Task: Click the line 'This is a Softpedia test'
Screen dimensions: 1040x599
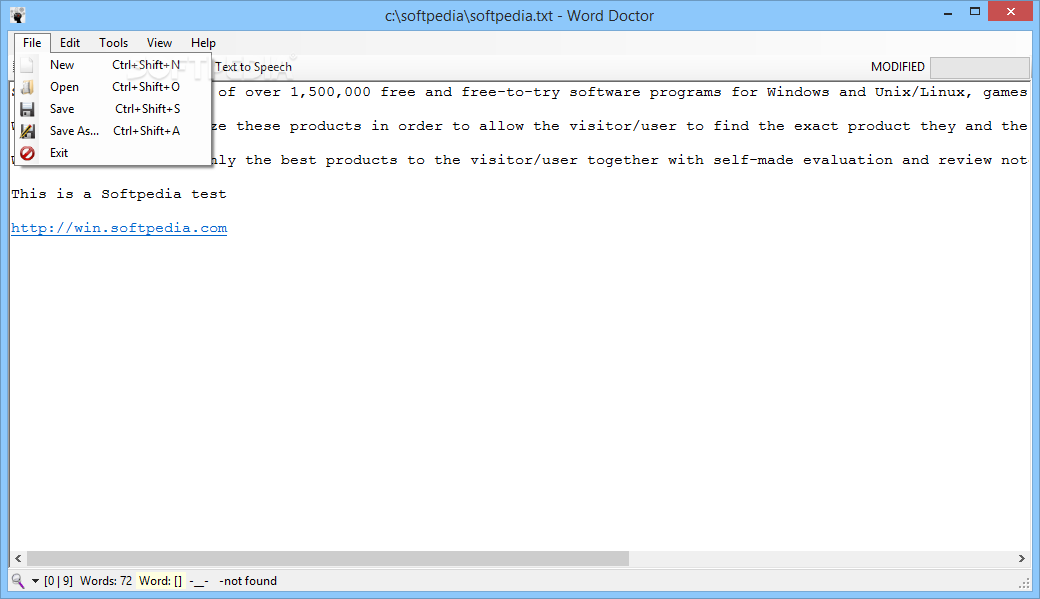Action: tap(119, 194)
